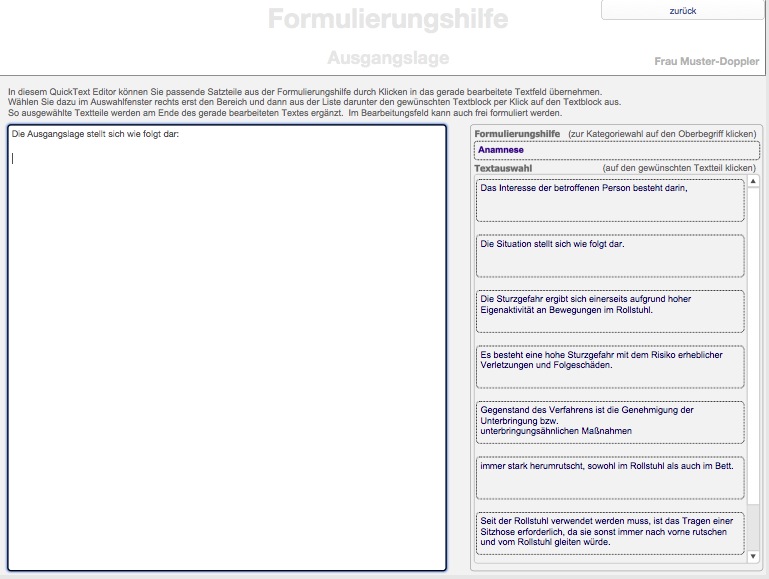Viewport: 769px width, 579px height.
Task: Click the Formulierungshilfe panel heading
Action: point(517,134)
